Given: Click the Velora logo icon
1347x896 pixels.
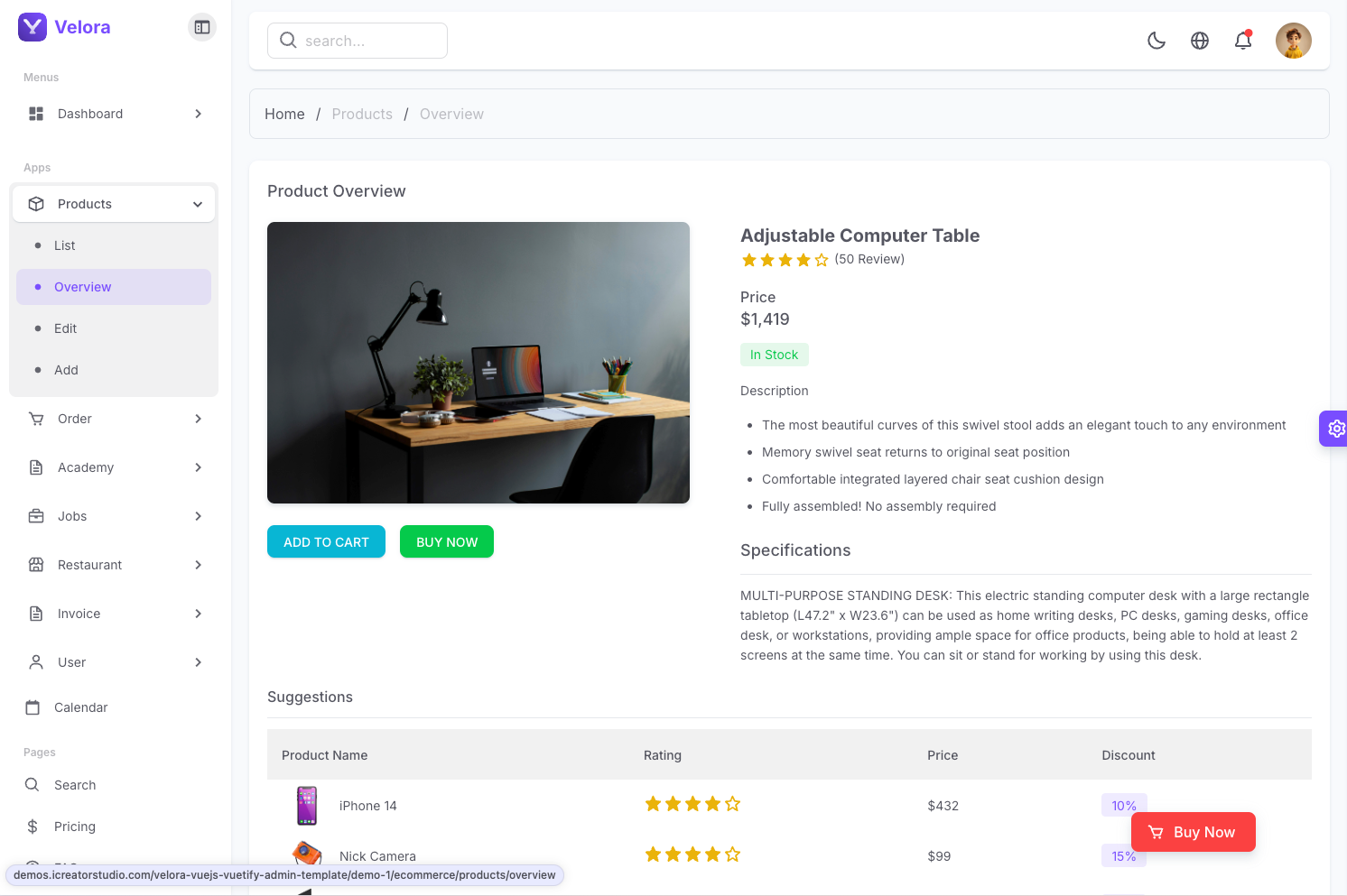Looking at the screenshot, I should pyautogui.click(x=33, y=27).
